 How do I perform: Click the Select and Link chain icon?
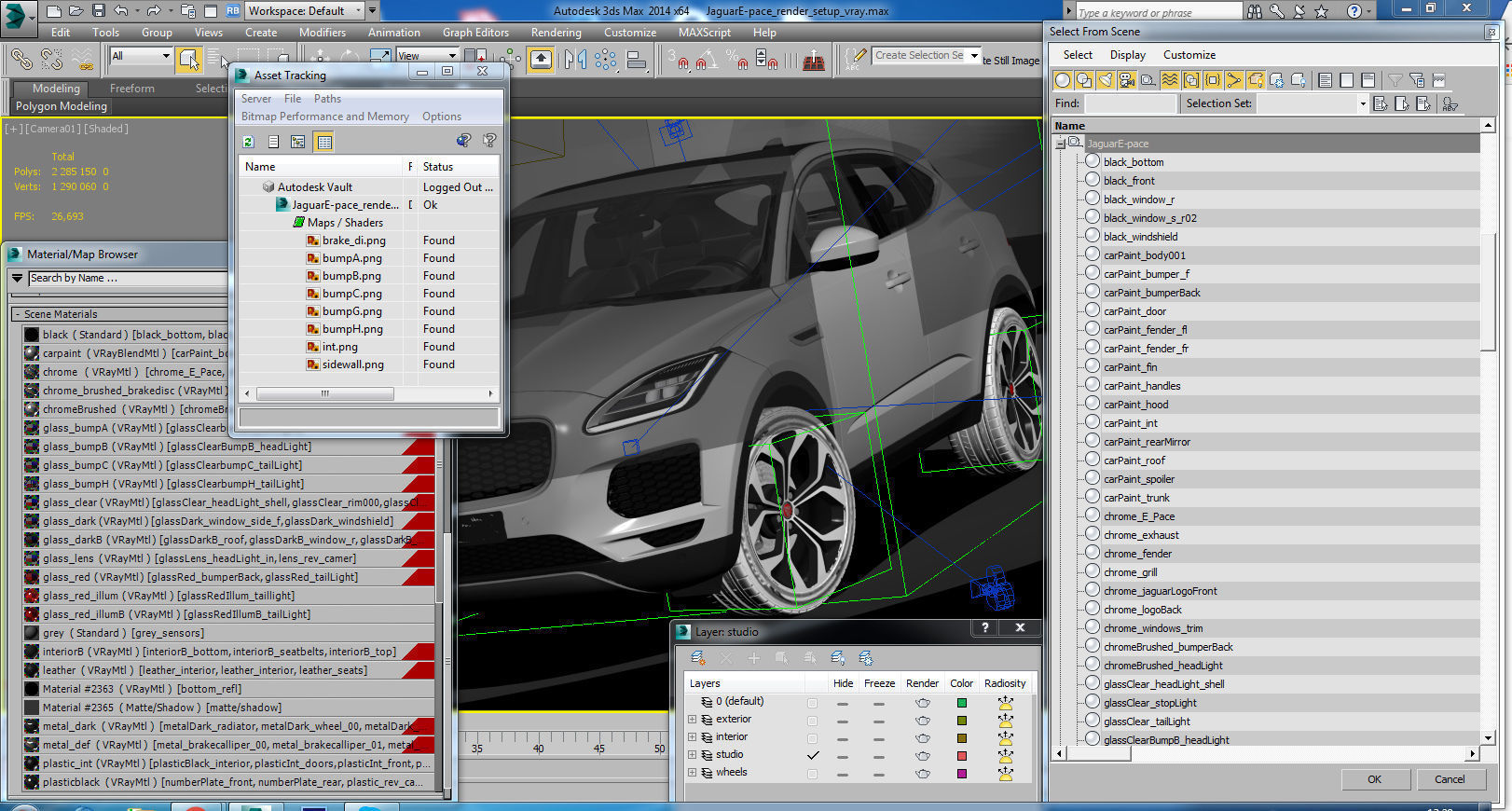point(21,60)
